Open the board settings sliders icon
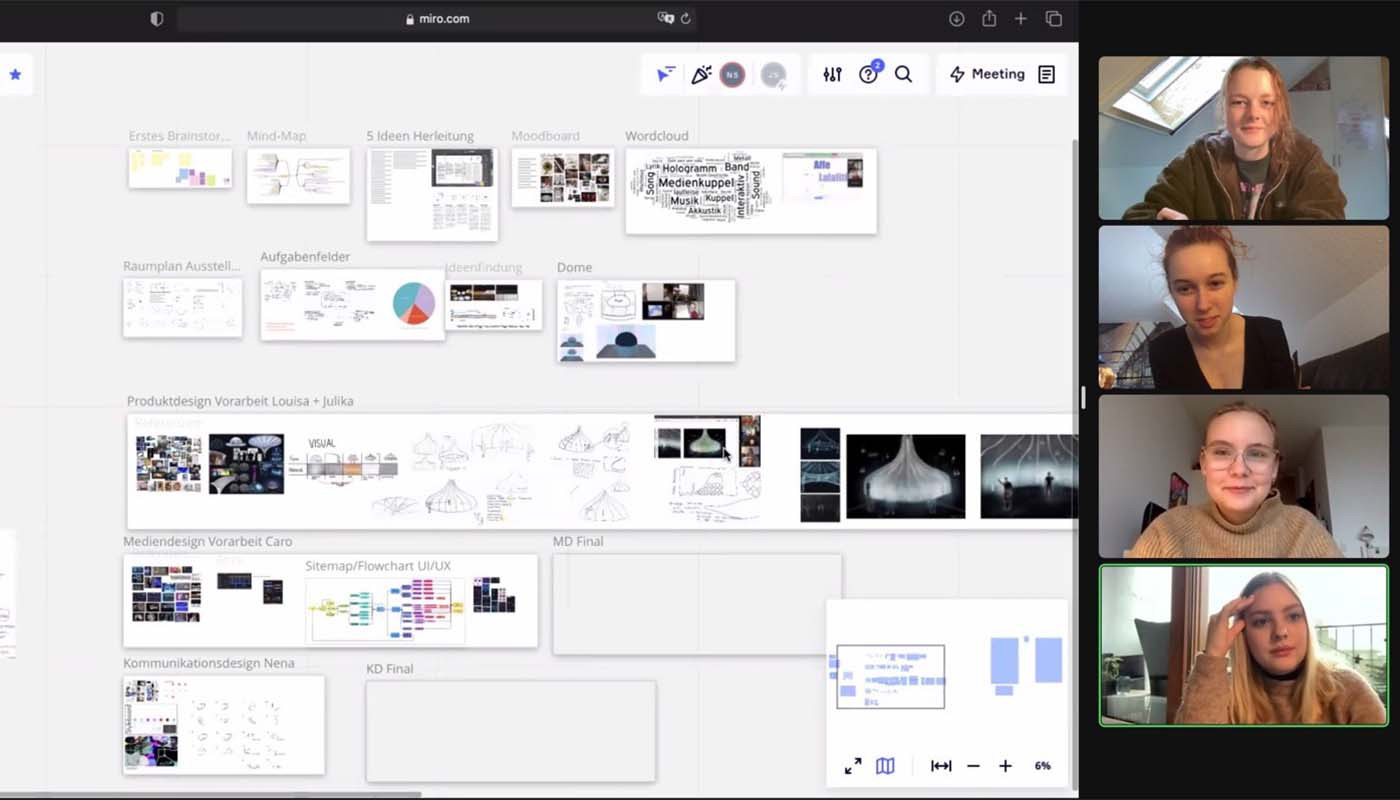1400x800 pixels. pyautogui.click(x=832, y=75)
